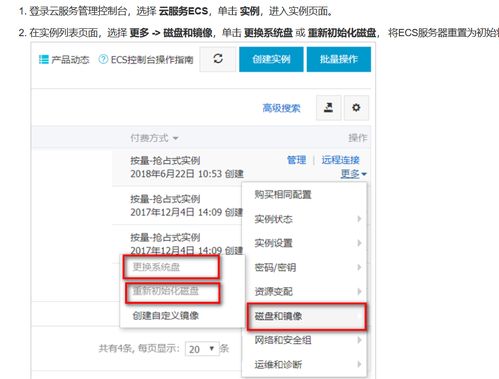Select 创建自定义镜像 submenu entry
This screenshot has width=499, height=379.
(x=166, y=315)
